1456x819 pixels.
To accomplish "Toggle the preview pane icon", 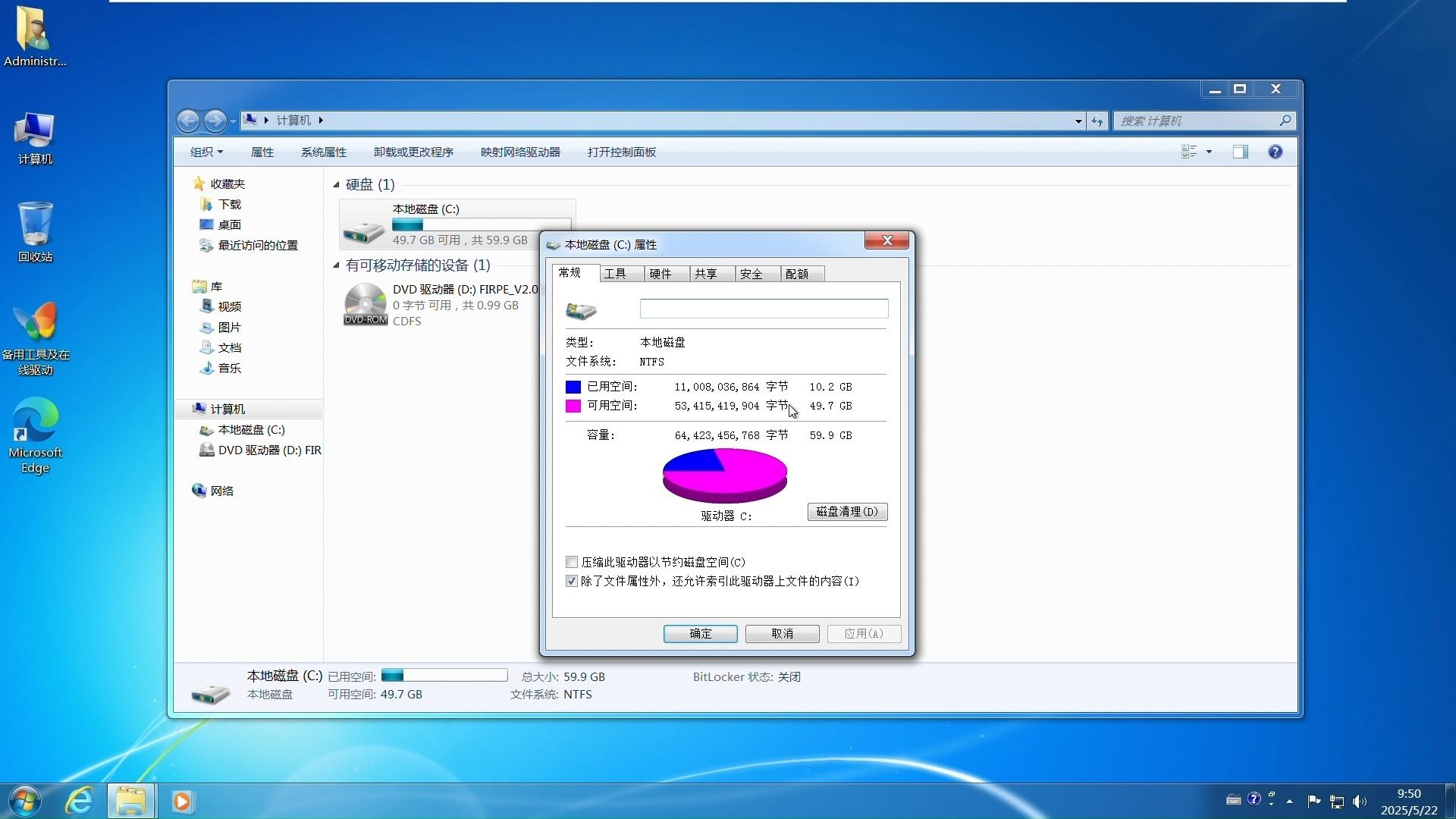I will pyautogui.click(x=1241, y=152).
